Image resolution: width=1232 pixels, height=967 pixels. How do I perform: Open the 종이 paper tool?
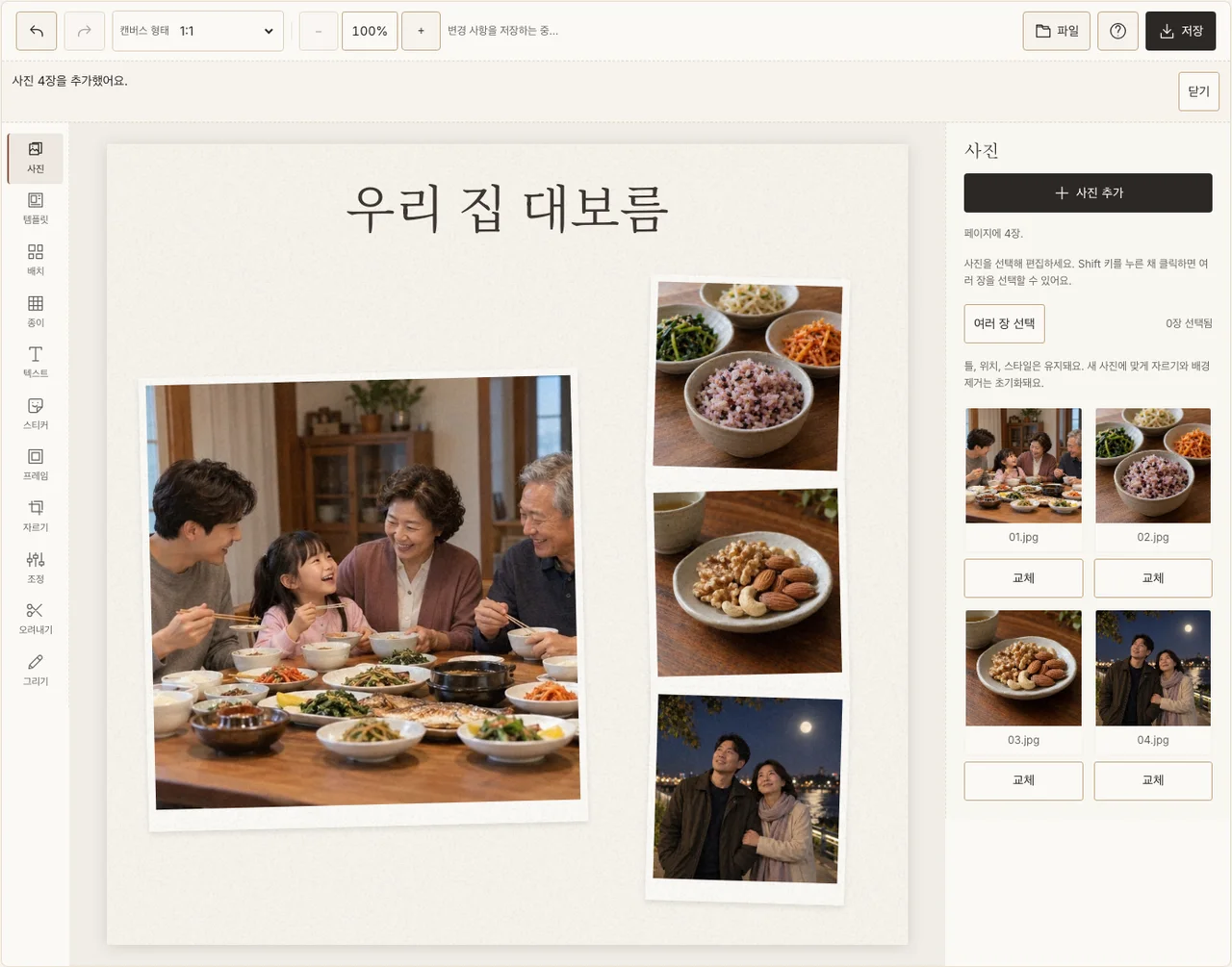point(36,312)
